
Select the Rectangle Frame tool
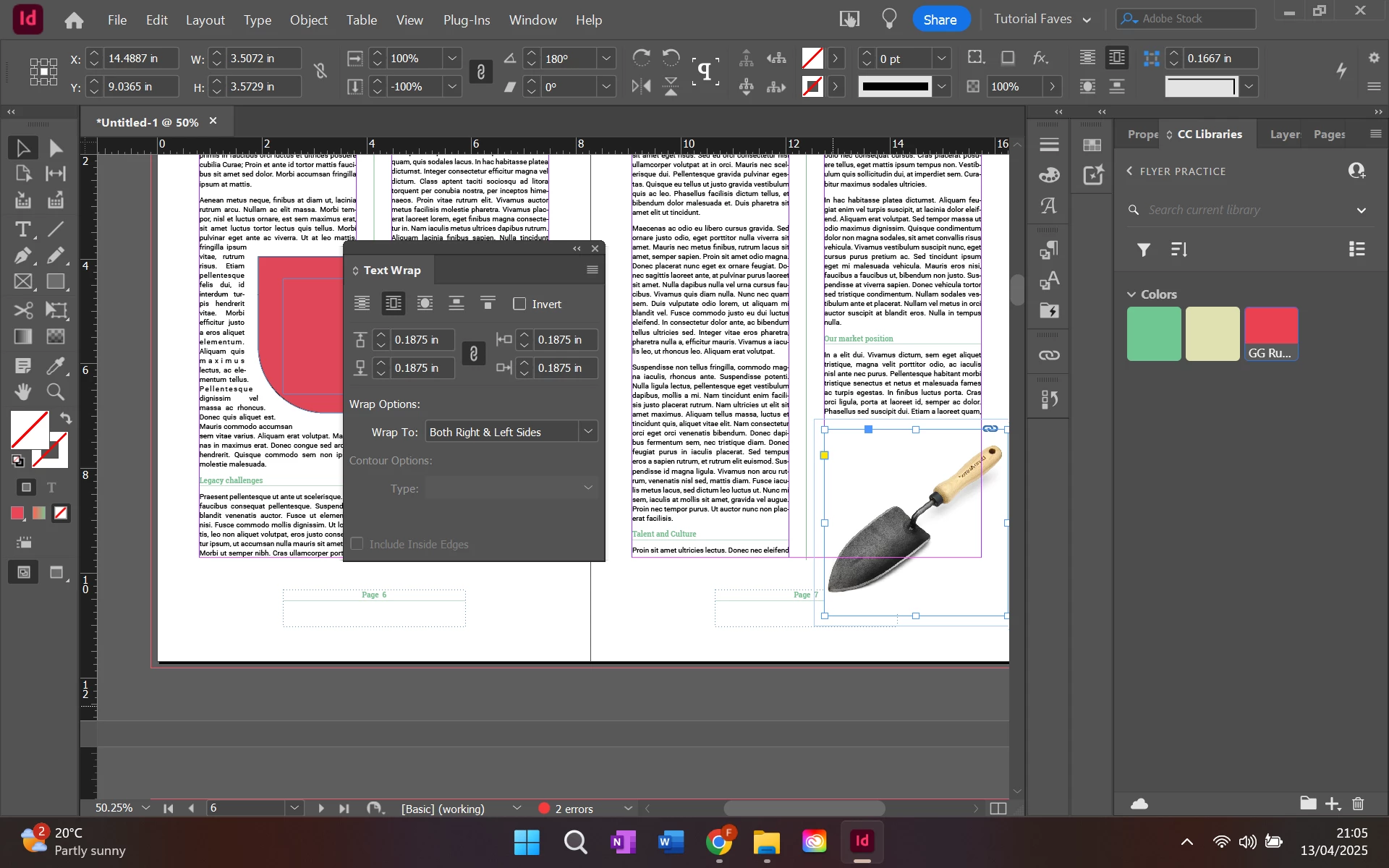click(22, 282)
